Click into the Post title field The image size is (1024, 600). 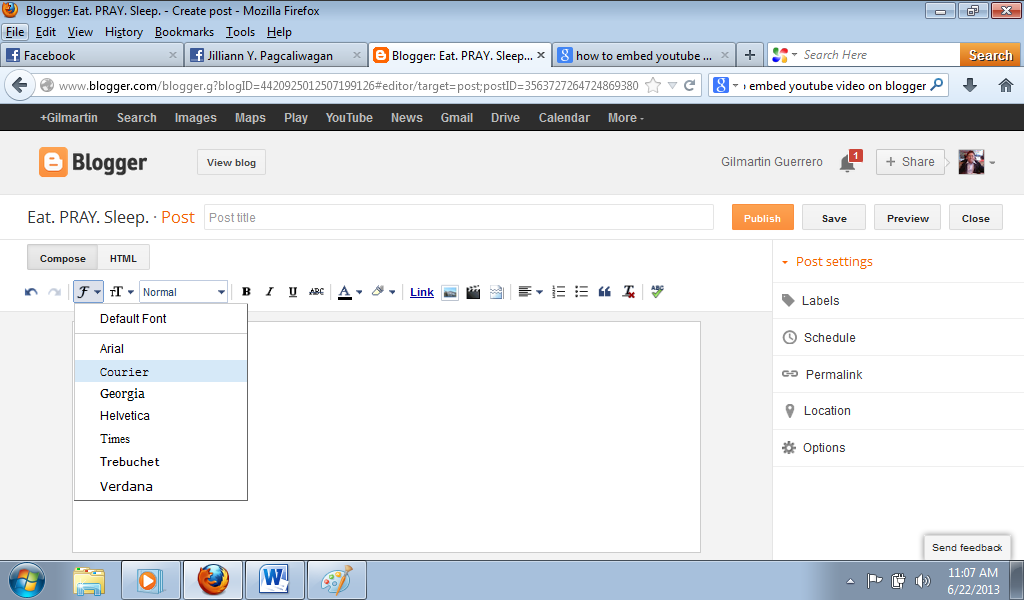[458, 217]
